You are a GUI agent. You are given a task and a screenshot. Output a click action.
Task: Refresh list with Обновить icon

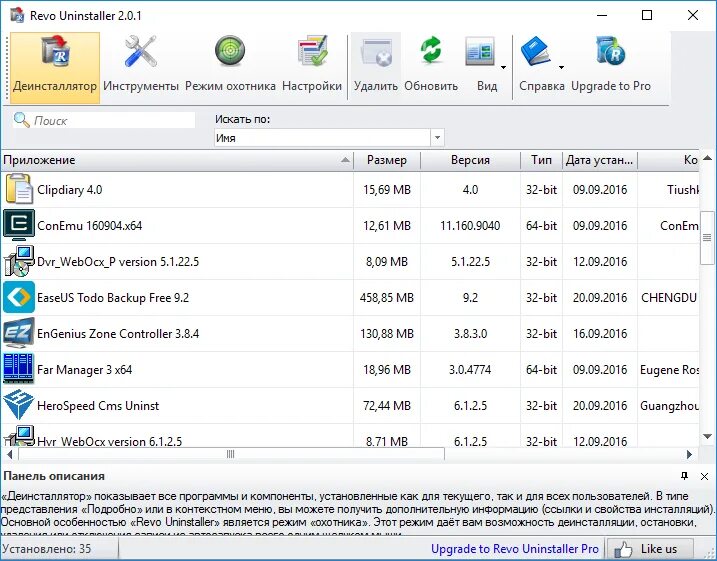[431, 51]
